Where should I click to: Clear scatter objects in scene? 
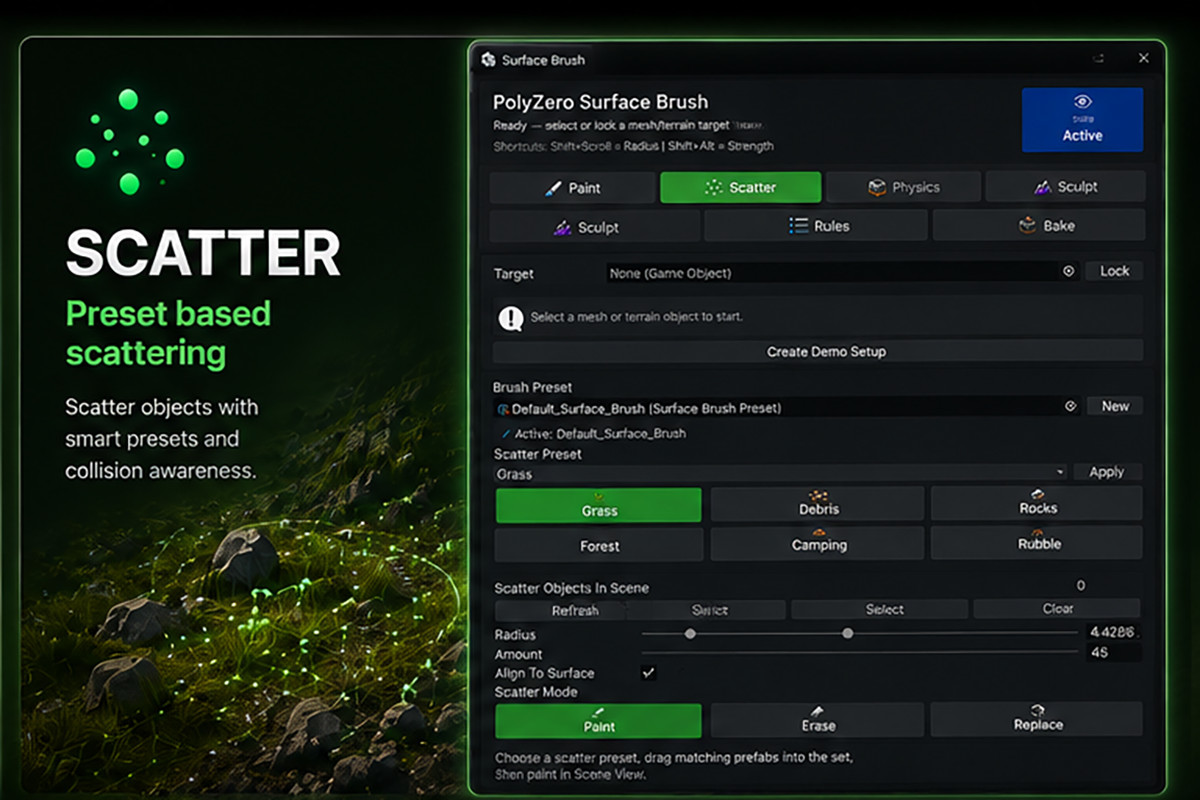tap(1057, 609)
